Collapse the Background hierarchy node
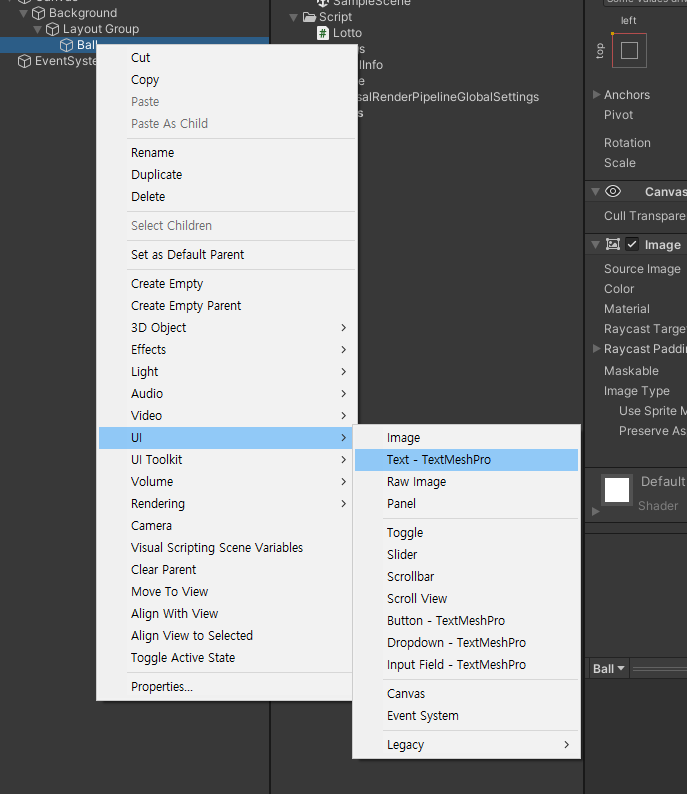 [x=23, y=14]
